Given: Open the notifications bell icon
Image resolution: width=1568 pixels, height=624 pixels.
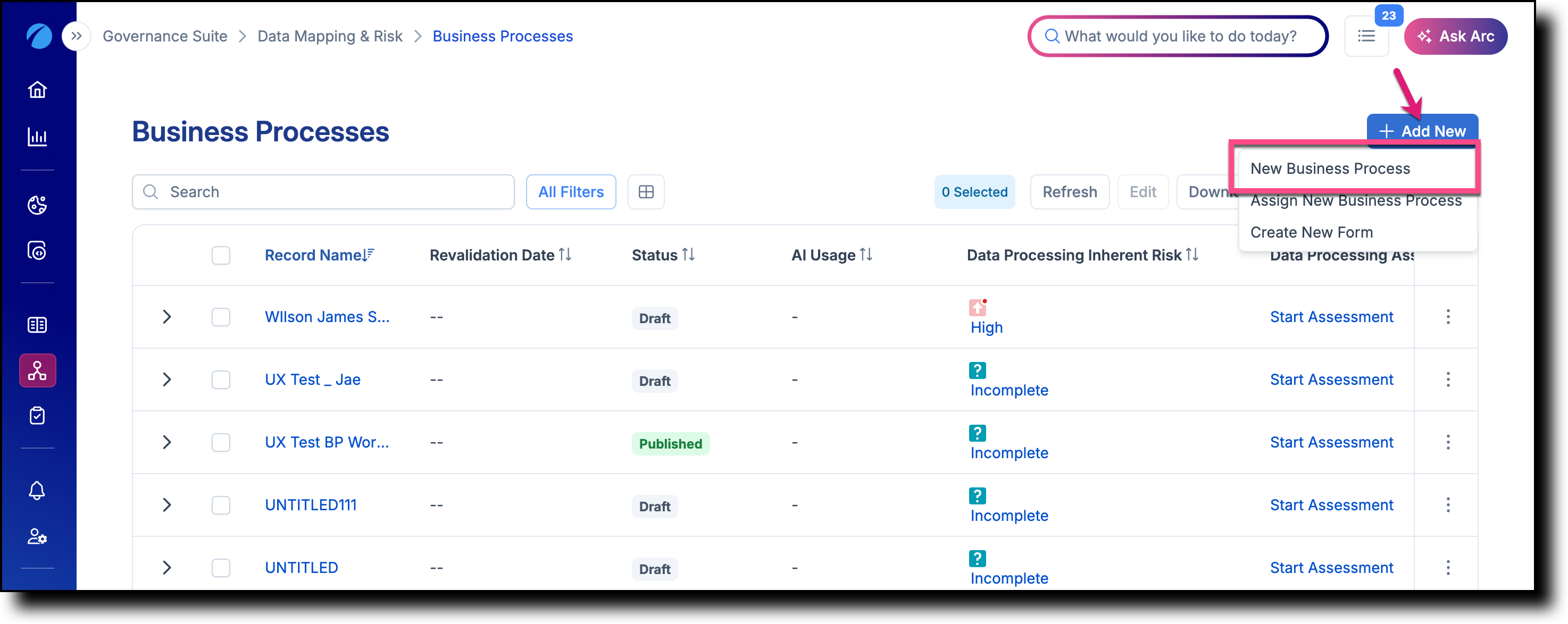Looking at the screenshot, I should point(37,490).
